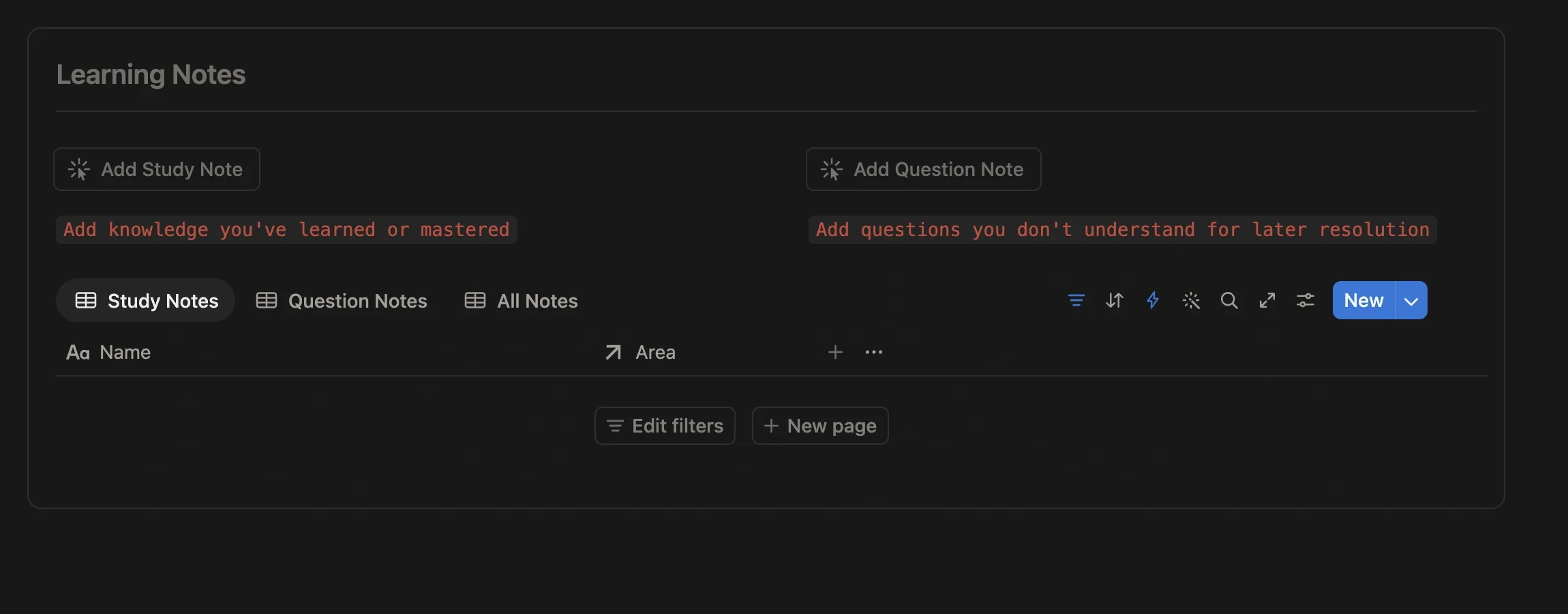Click text 'Add knowledge you've learned or mastered'

pos(286,230)
